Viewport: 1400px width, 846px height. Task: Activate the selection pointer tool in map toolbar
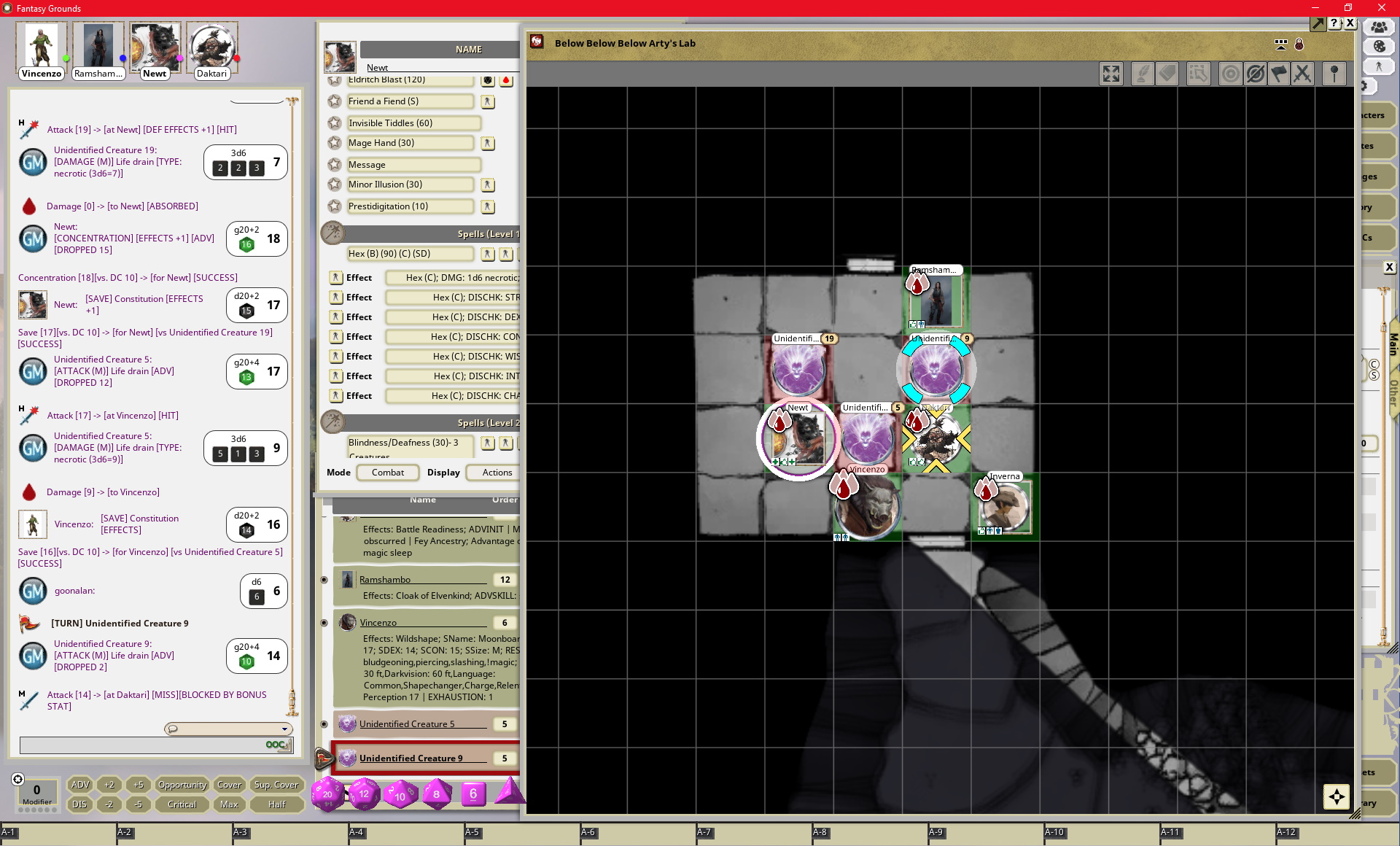(1199, 74)
